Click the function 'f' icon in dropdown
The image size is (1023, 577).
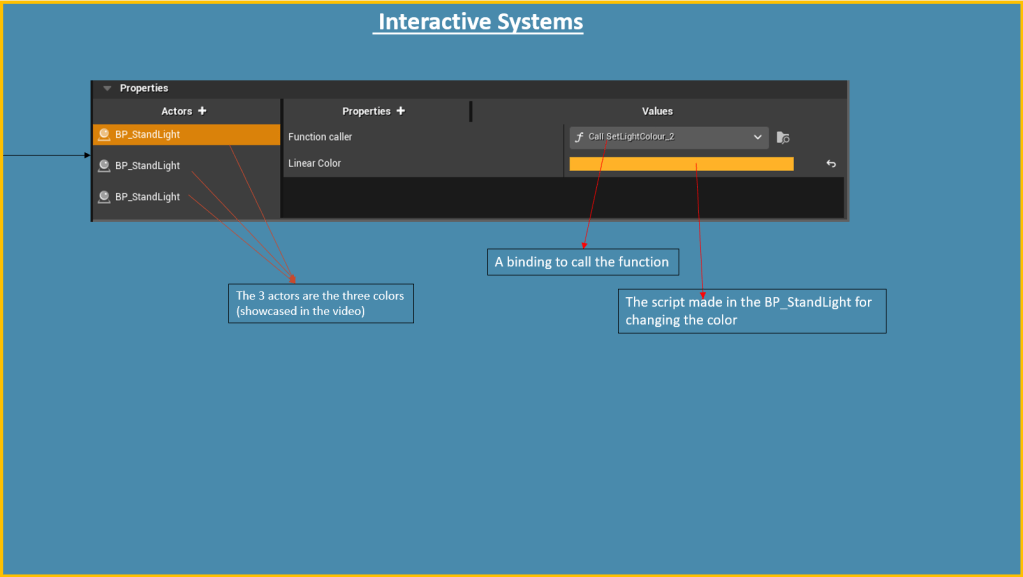(579, 137)
